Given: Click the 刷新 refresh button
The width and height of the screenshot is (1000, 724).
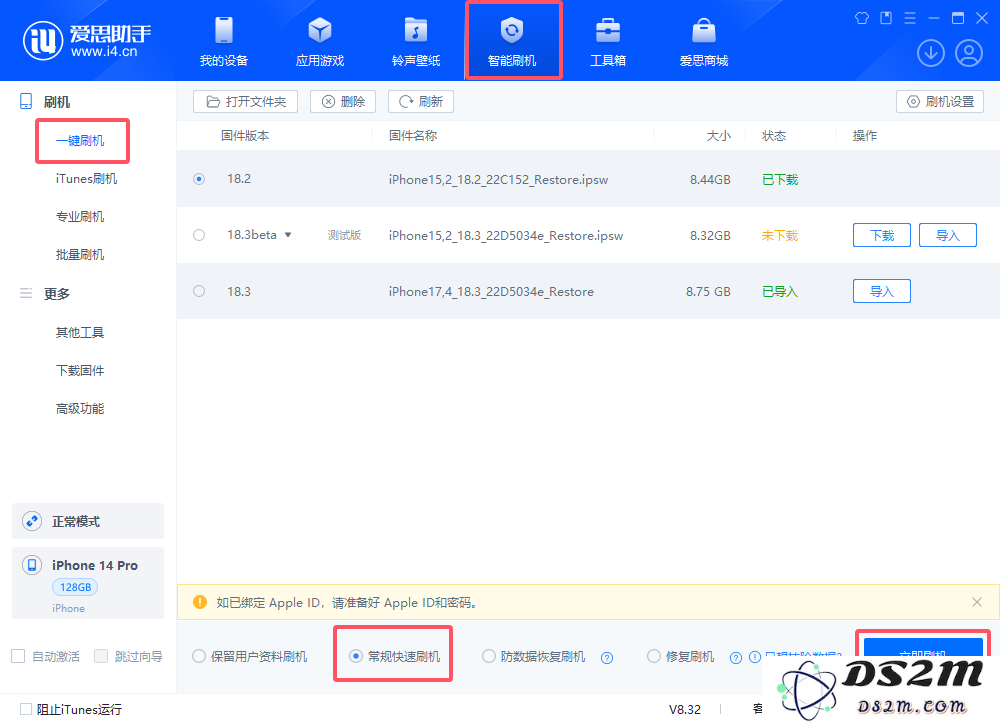Looking at the screenshot, I should 421,101.
